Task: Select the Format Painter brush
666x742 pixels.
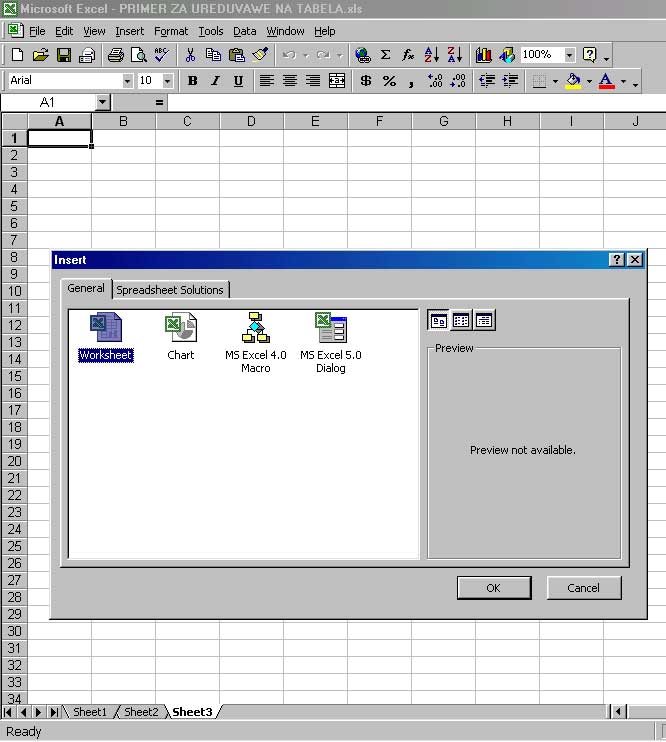Action: click(x=260, y=55)
